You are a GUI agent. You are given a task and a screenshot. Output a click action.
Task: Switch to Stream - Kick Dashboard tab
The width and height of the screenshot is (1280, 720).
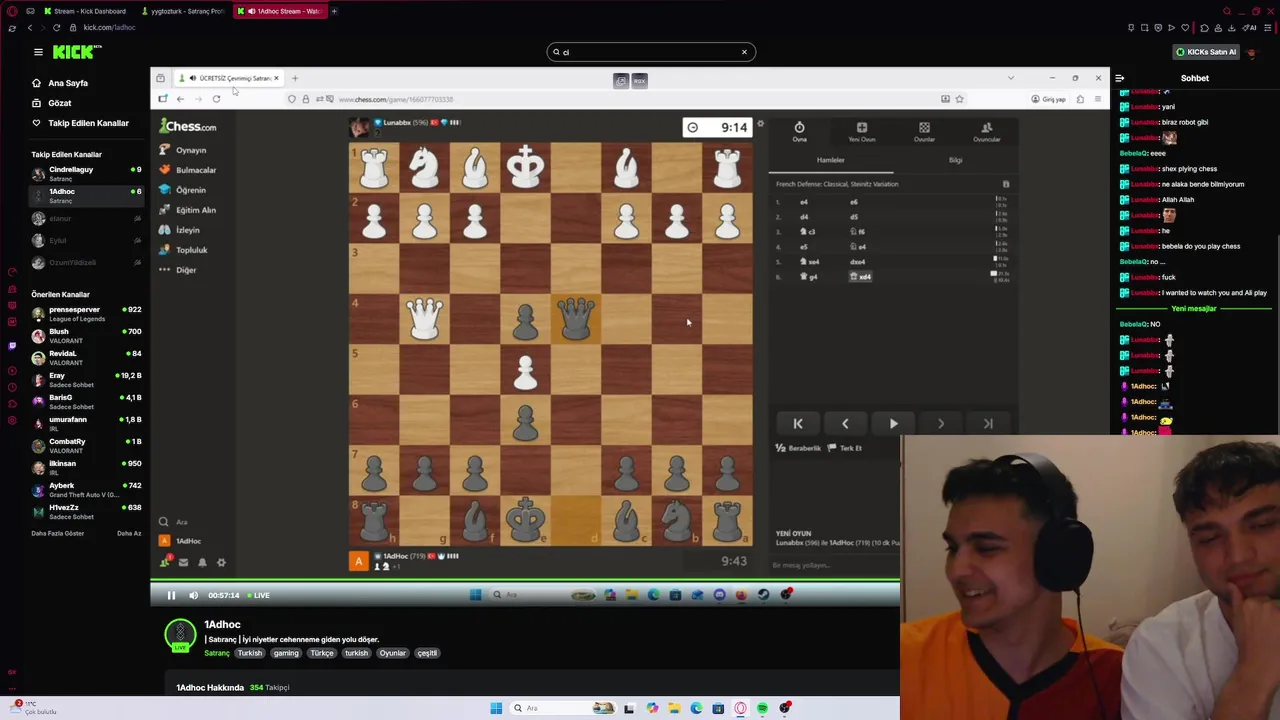[x=85, y=11]
